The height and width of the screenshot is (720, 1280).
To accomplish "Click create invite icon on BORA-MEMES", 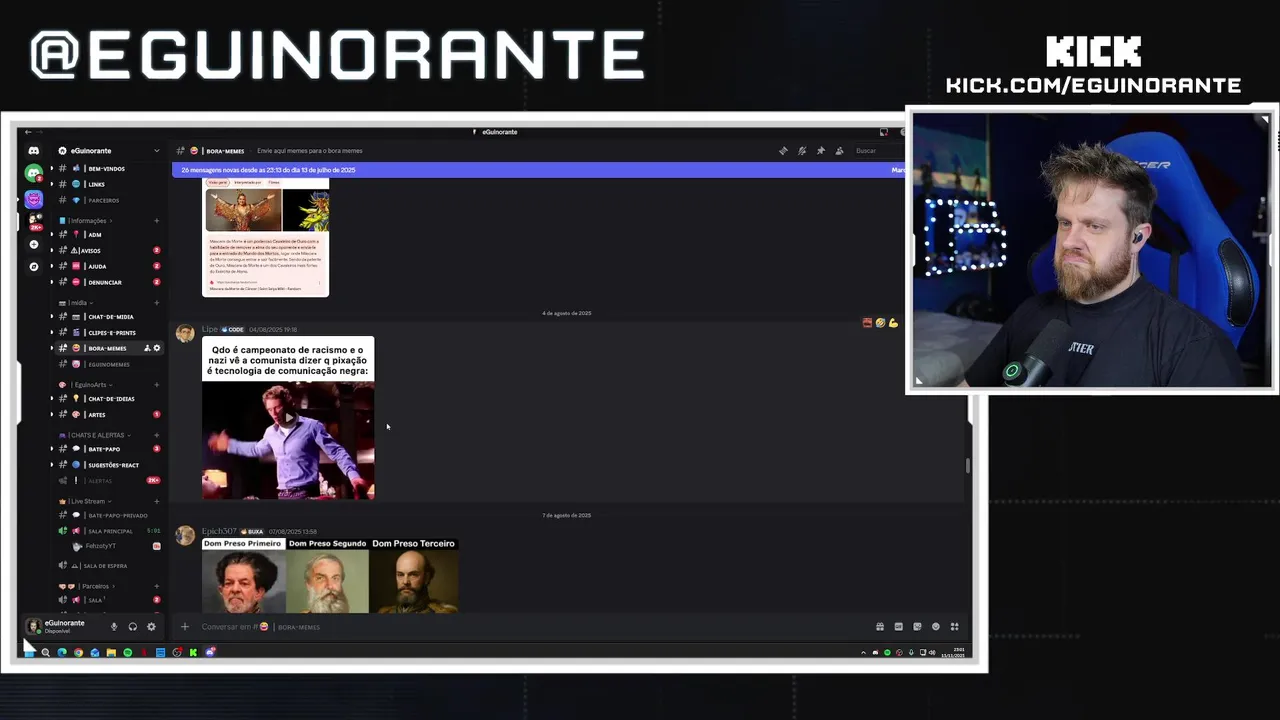I will click(147, 348).
